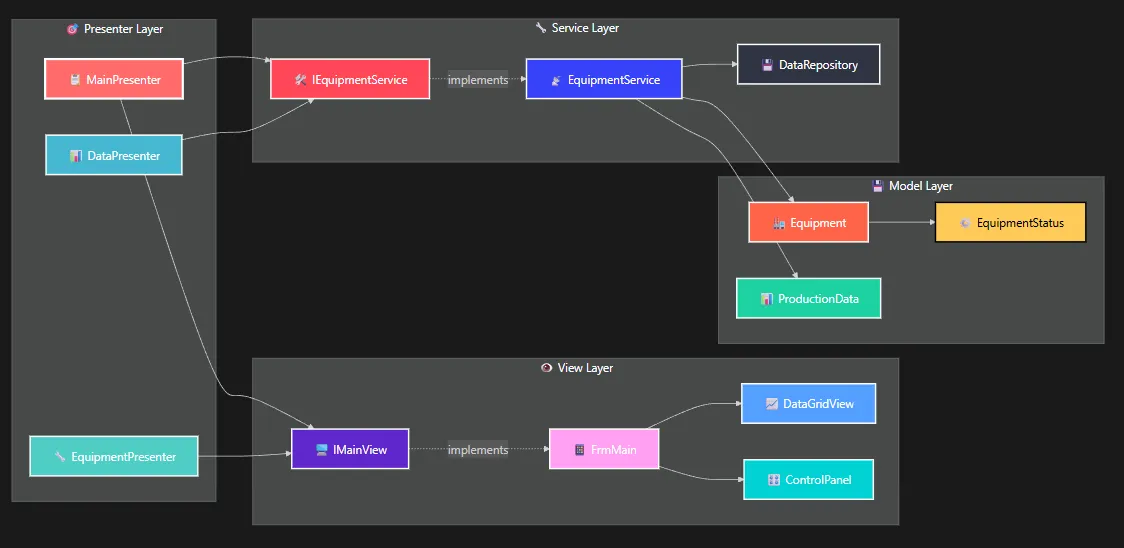
Task: Click the graph icon in DataGridView node
Action: [771, 404]
